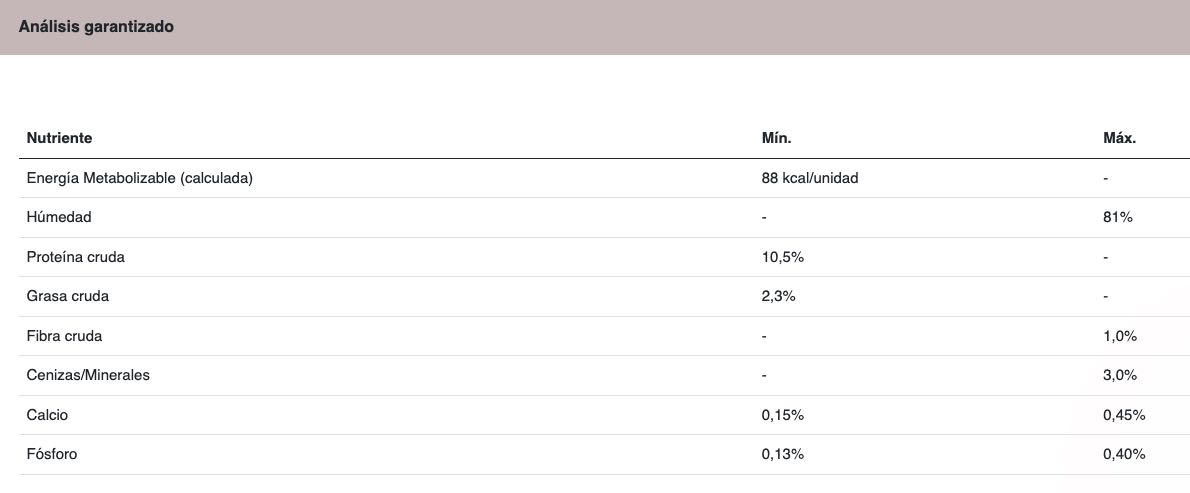Click the 0,13% phosphorus minimum value
The height and width of the screenshot is (493, 1190).
(x=782, y=454)
